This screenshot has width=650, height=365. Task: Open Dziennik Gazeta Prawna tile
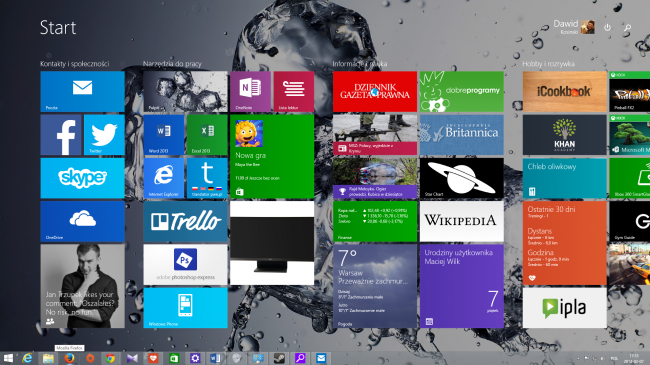coord(375,92)
